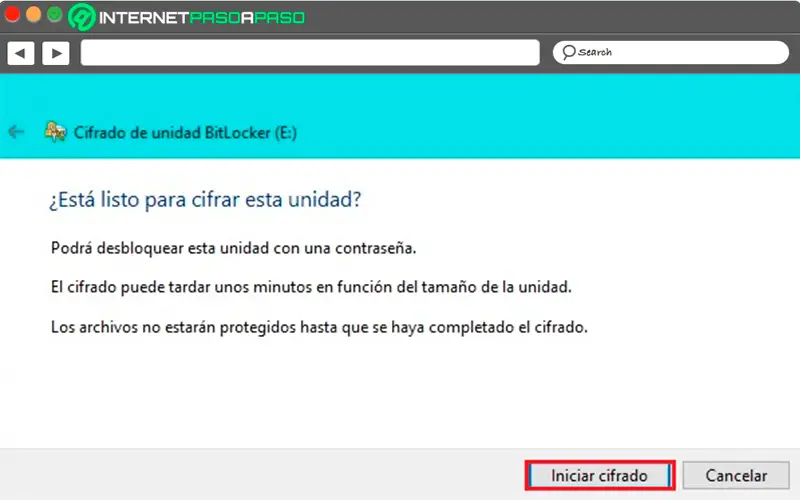Focus the empty address bar field
The image size is (800, 500).
coord(310,53)
